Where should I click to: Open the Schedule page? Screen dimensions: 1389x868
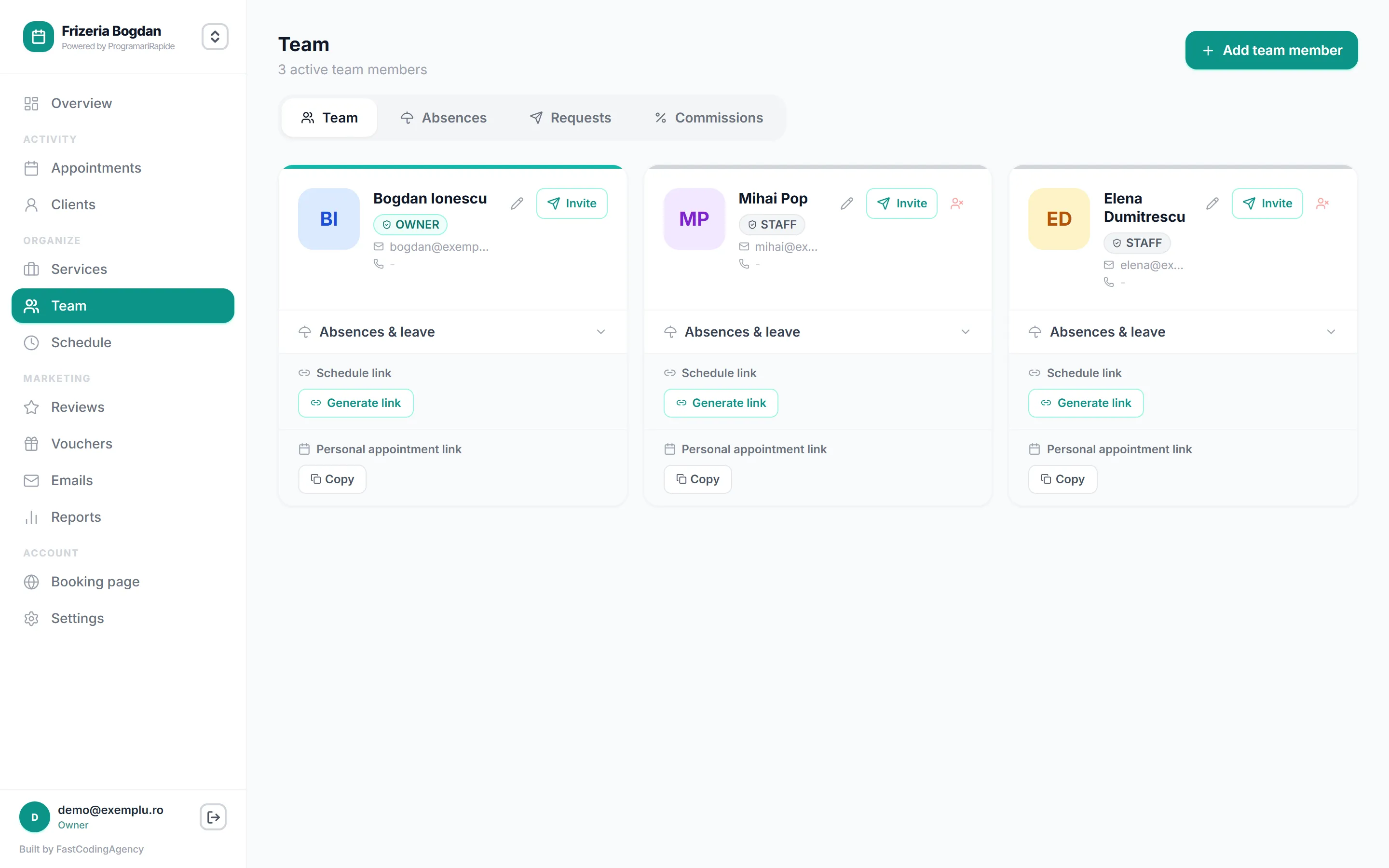123,343
